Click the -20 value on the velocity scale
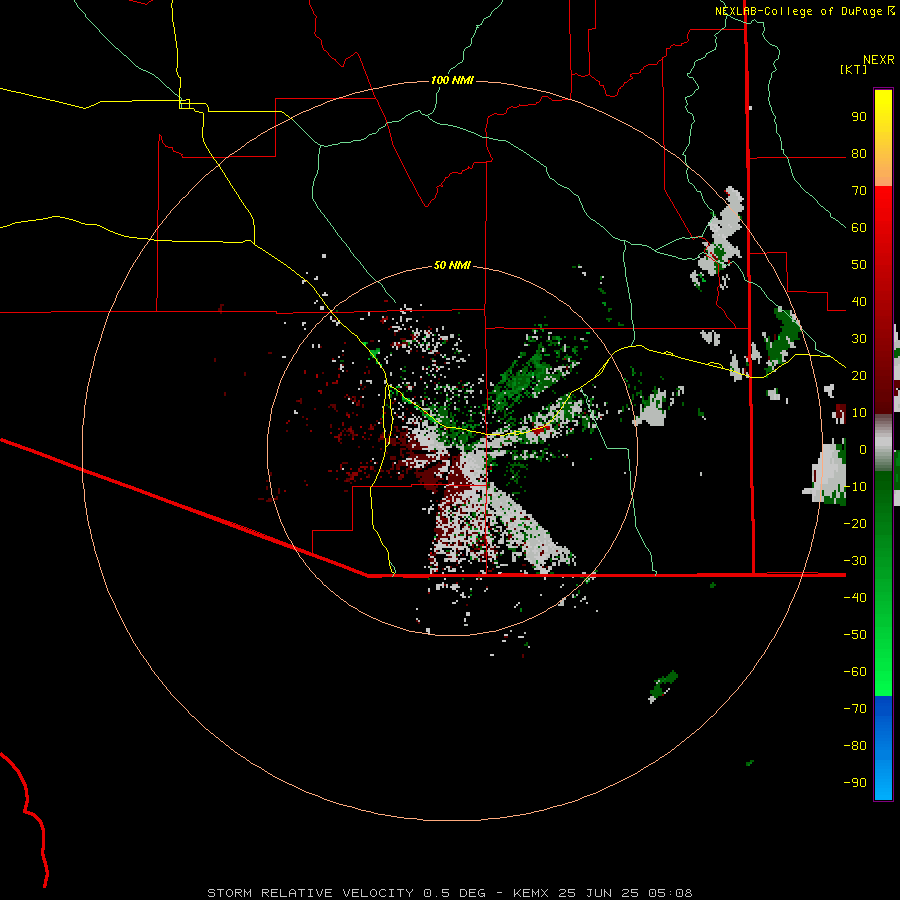This screenshot has width=900, height=900. pyautogui.click(x=855, y=523)
